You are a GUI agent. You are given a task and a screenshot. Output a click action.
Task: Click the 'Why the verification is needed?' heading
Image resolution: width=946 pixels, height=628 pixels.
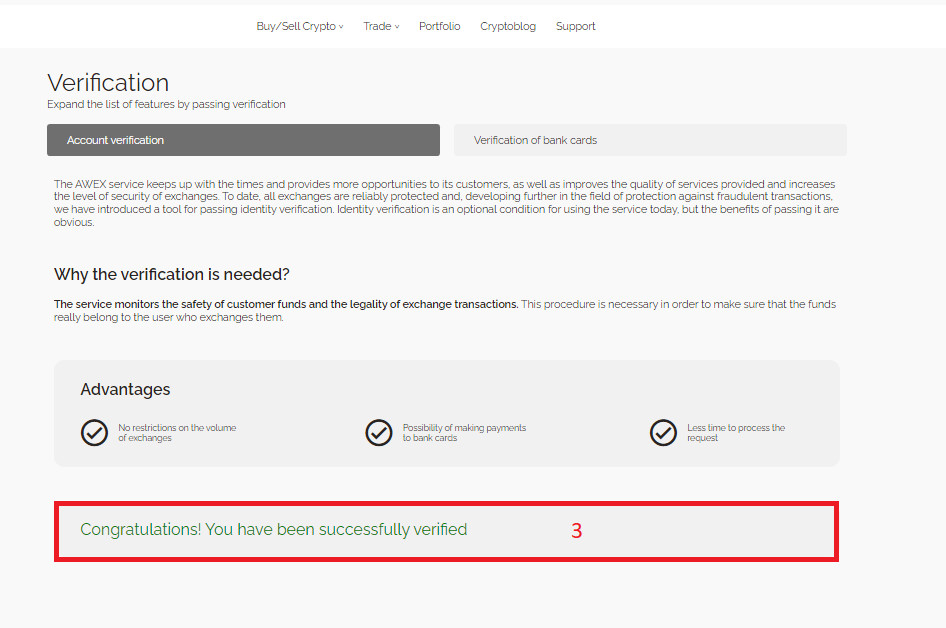[x=171, y=274]
